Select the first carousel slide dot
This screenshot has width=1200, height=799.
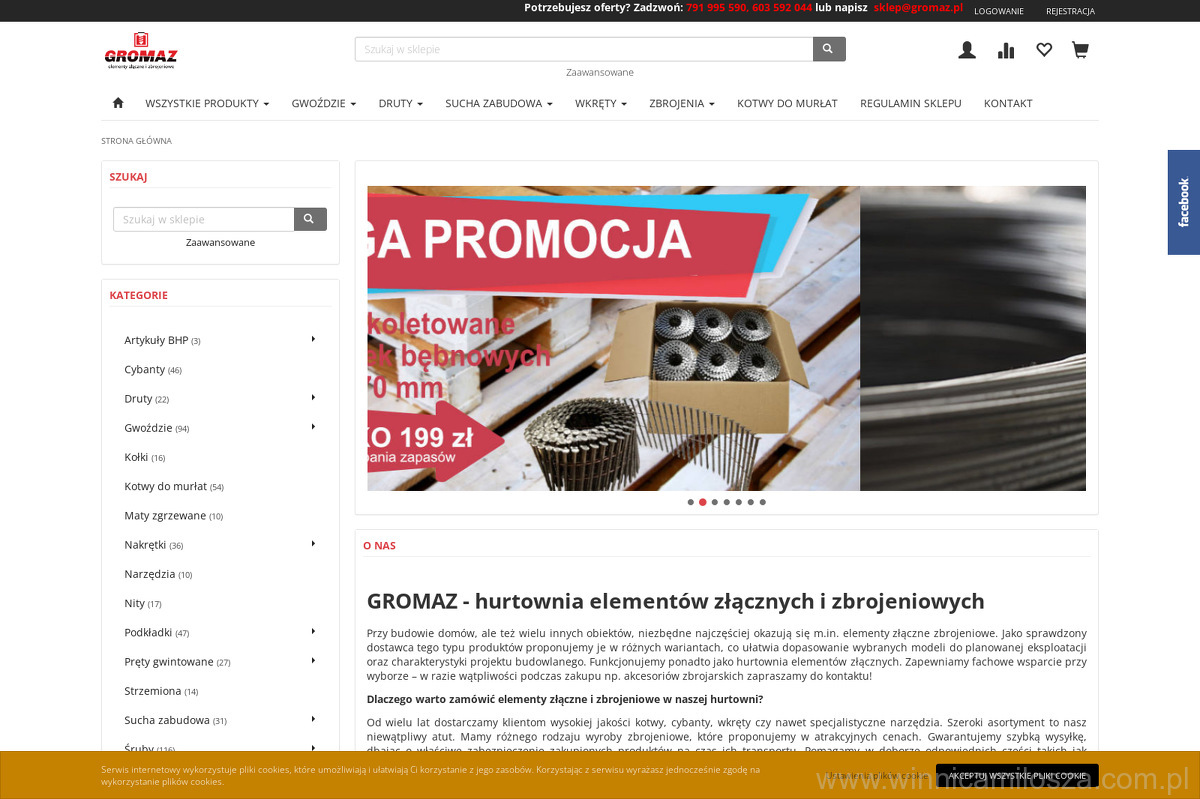[690, 502]
